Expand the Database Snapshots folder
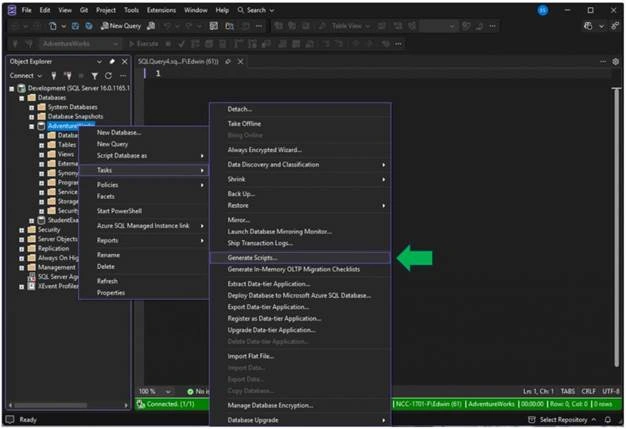This screenshot has height=429, width=626. [32, 117]
